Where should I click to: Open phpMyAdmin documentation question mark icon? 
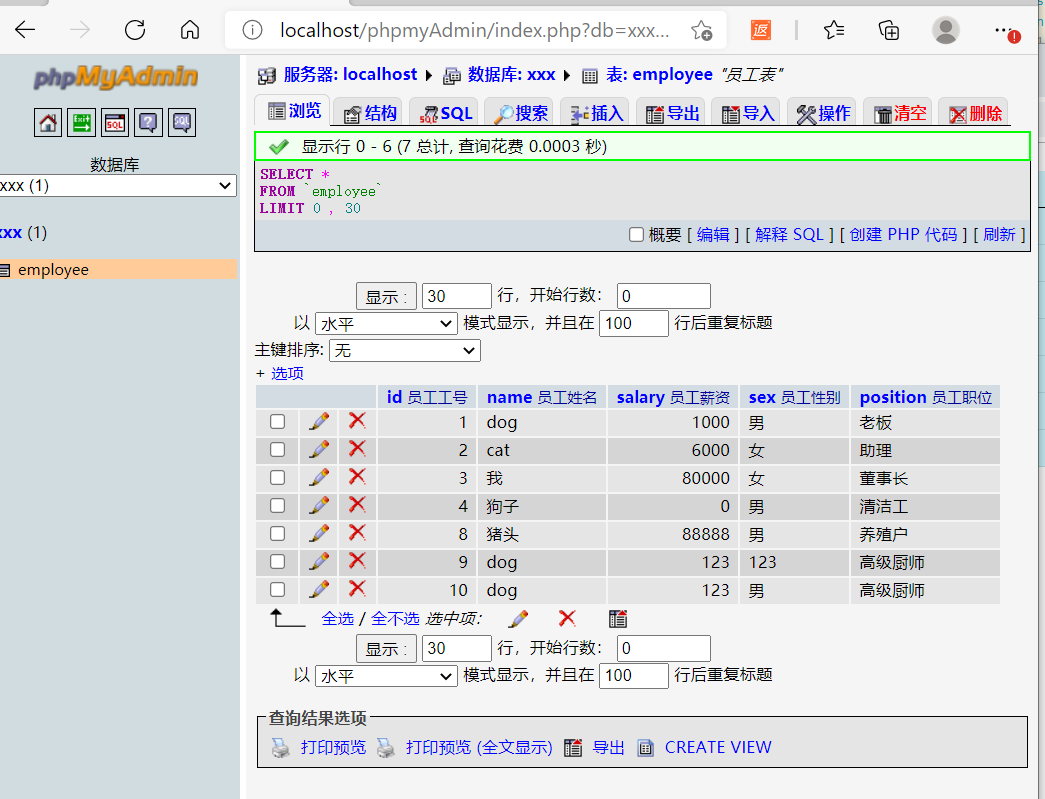click(x=148, y=122)
